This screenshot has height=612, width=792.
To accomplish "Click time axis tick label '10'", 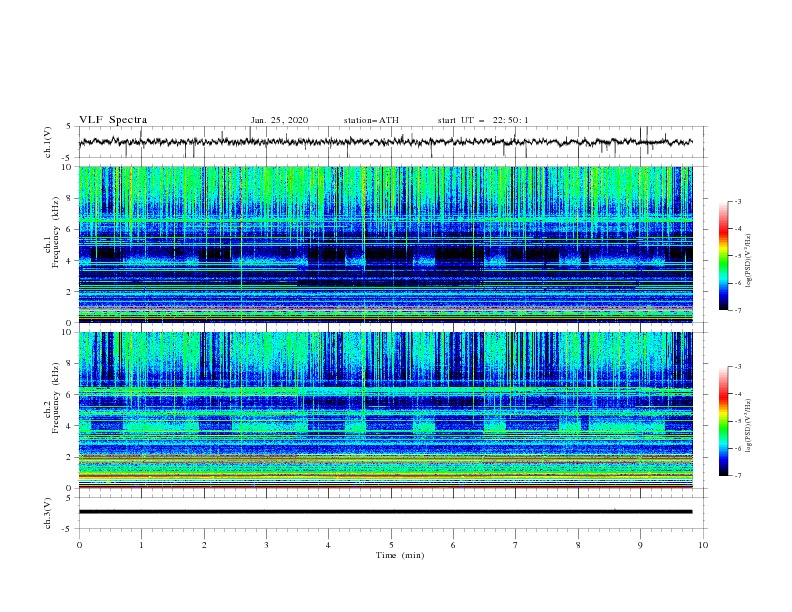I will click(703, 545).
